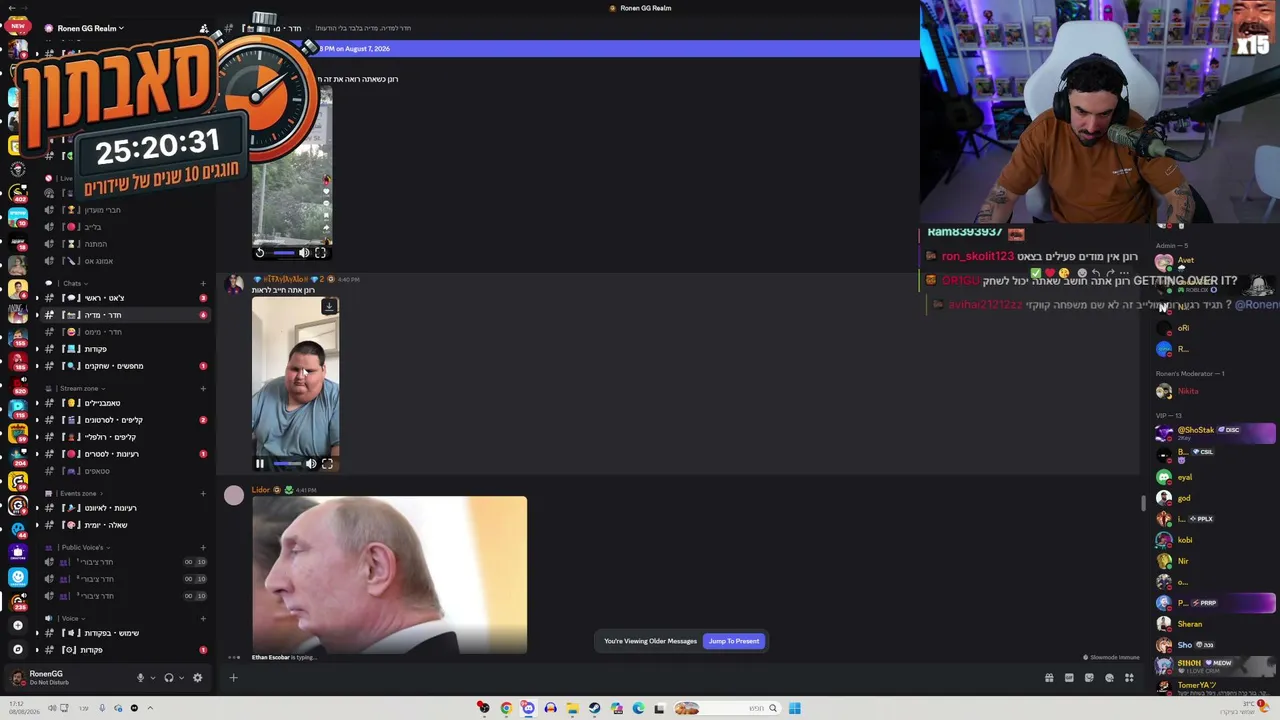The image size is (1280, 720).
Task: Open the שאלה · יומית channel
Action: tap(125, 525)
